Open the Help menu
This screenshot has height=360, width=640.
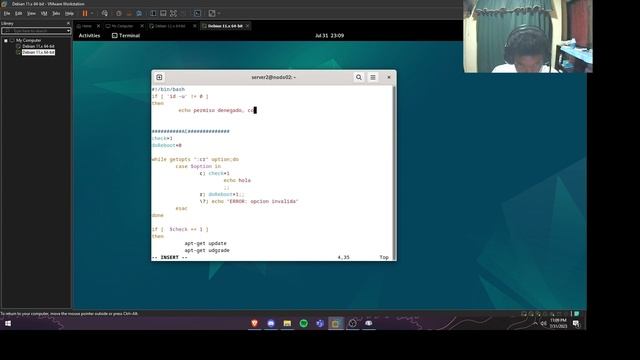tap(69, 13)
